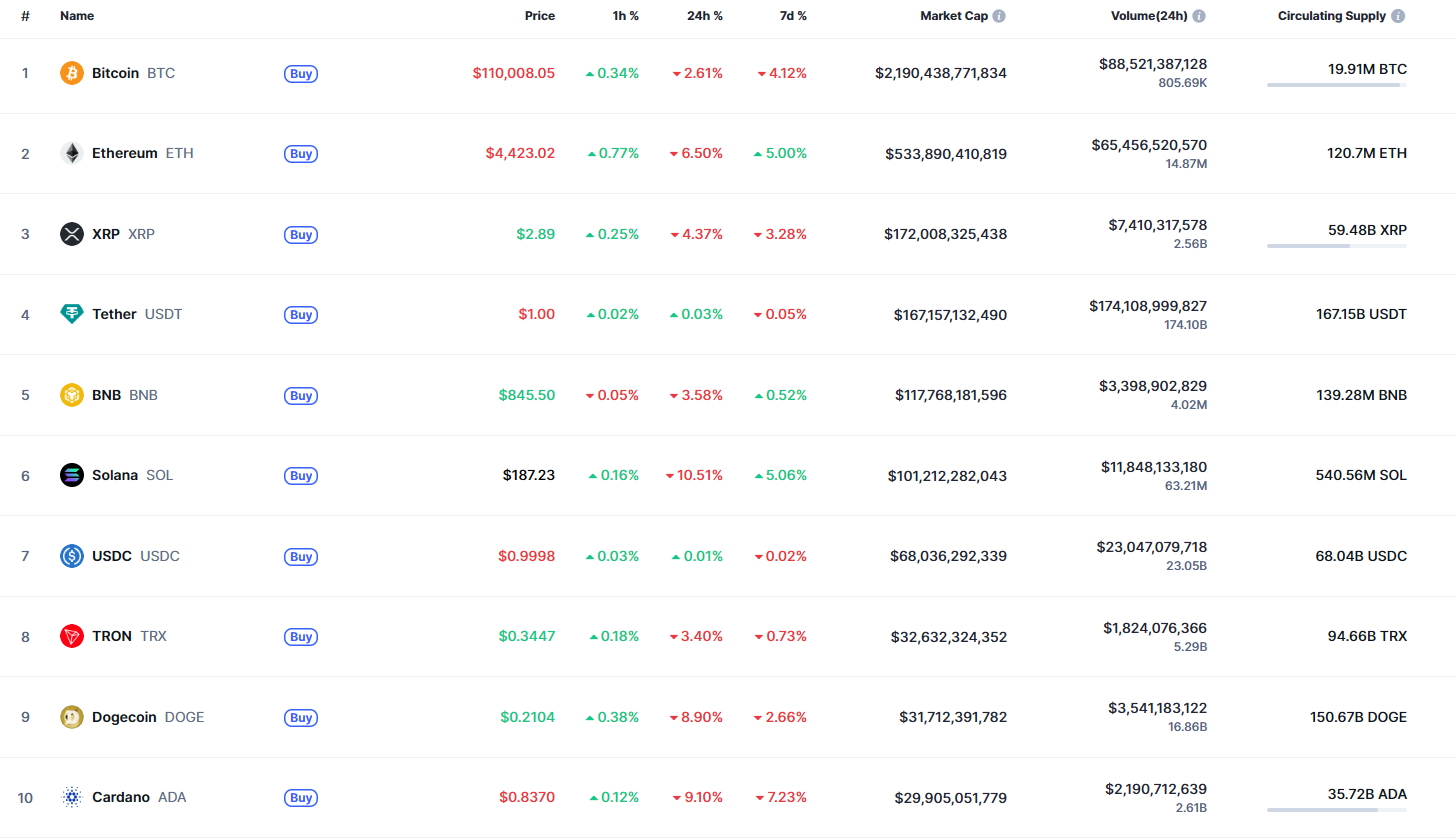
Task: Click the blue USDC logo icon
Action: tap(72, 556)
